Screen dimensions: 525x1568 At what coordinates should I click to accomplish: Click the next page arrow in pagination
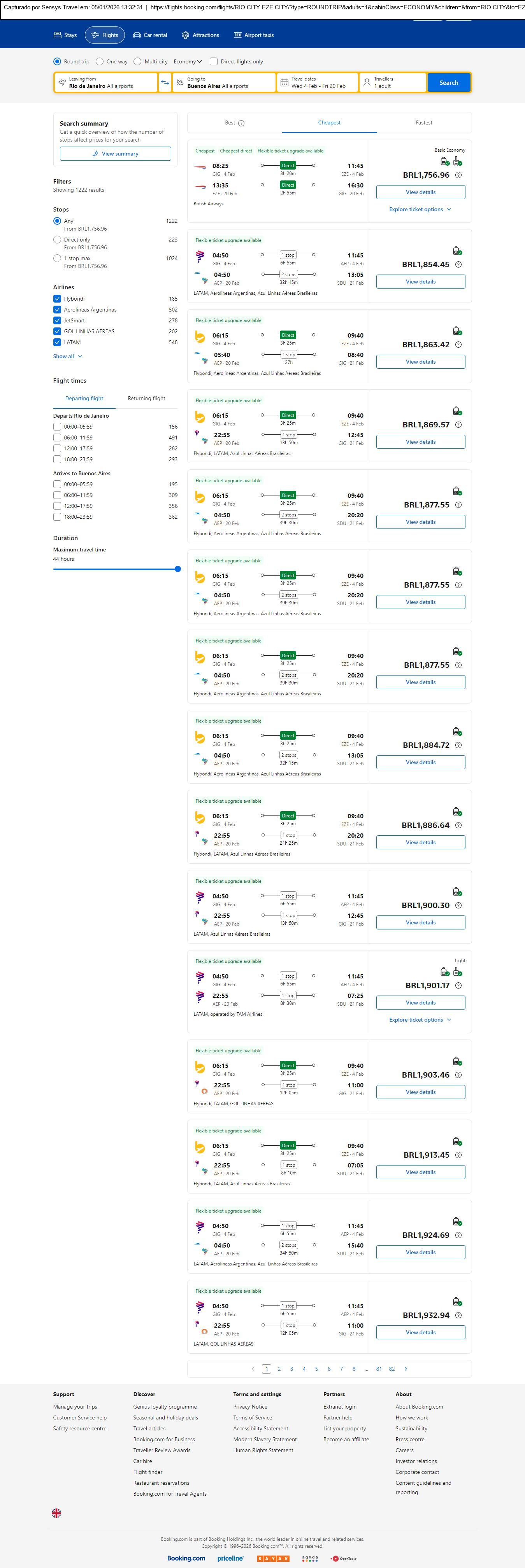point(406,1368)
